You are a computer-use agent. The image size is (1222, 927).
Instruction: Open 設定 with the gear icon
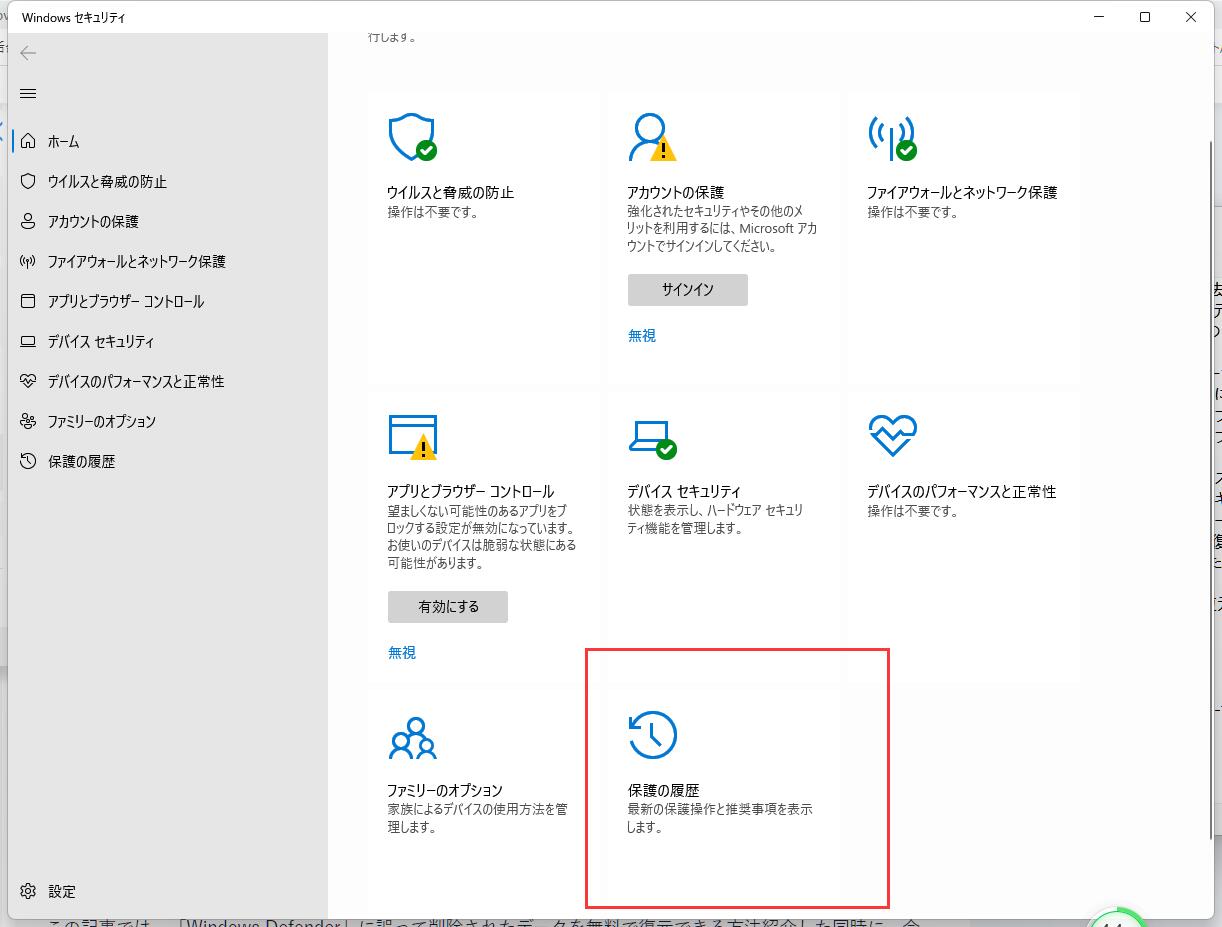(50, 891)
